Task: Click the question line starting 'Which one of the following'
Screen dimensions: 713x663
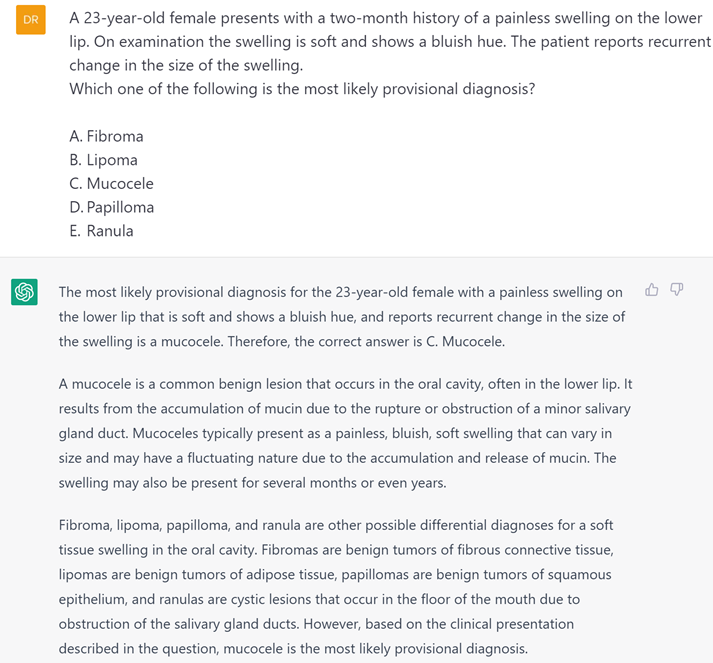Action: point(302,89)
